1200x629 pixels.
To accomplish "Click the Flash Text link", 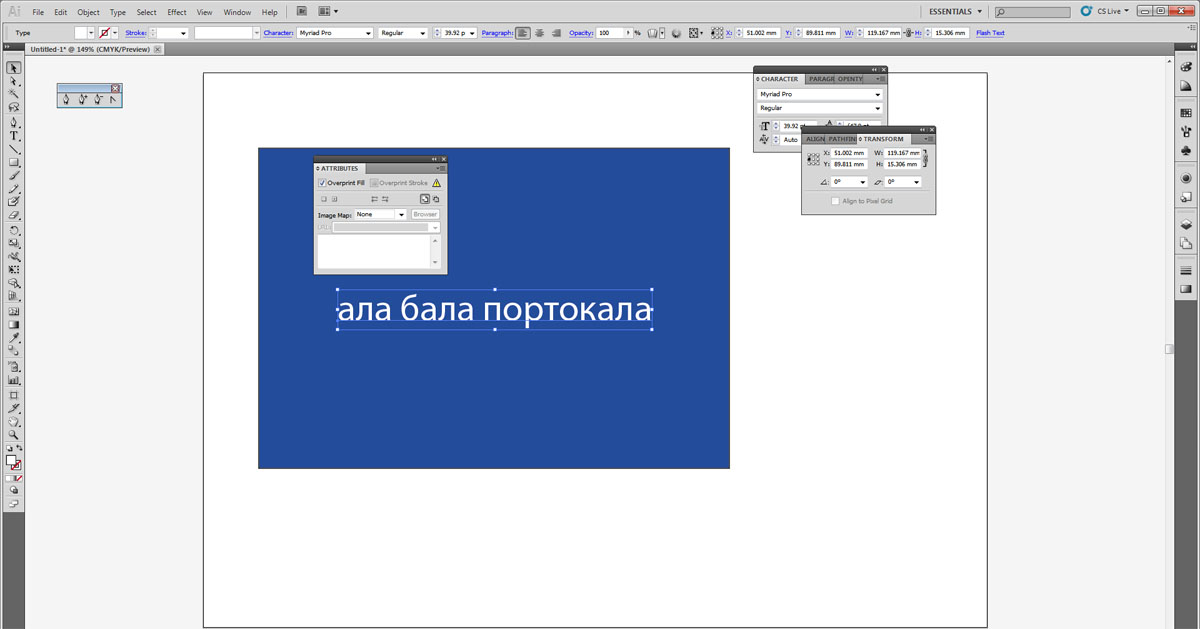I will point(990,33).
